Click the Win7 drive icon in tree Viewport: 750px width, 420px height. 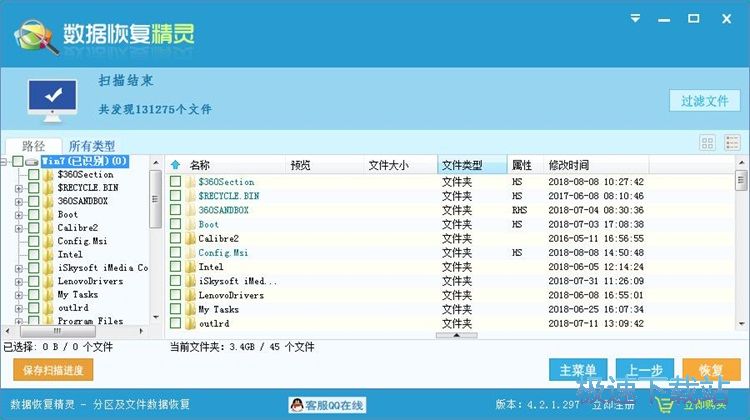pos(32,161)
